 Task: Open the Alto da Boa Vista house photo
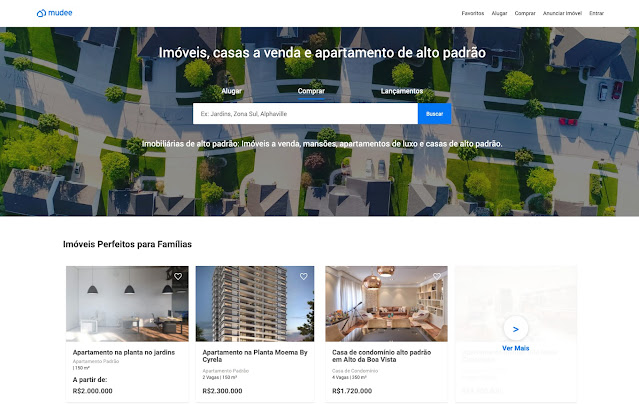pyautogui.click(x=386, y=304)
